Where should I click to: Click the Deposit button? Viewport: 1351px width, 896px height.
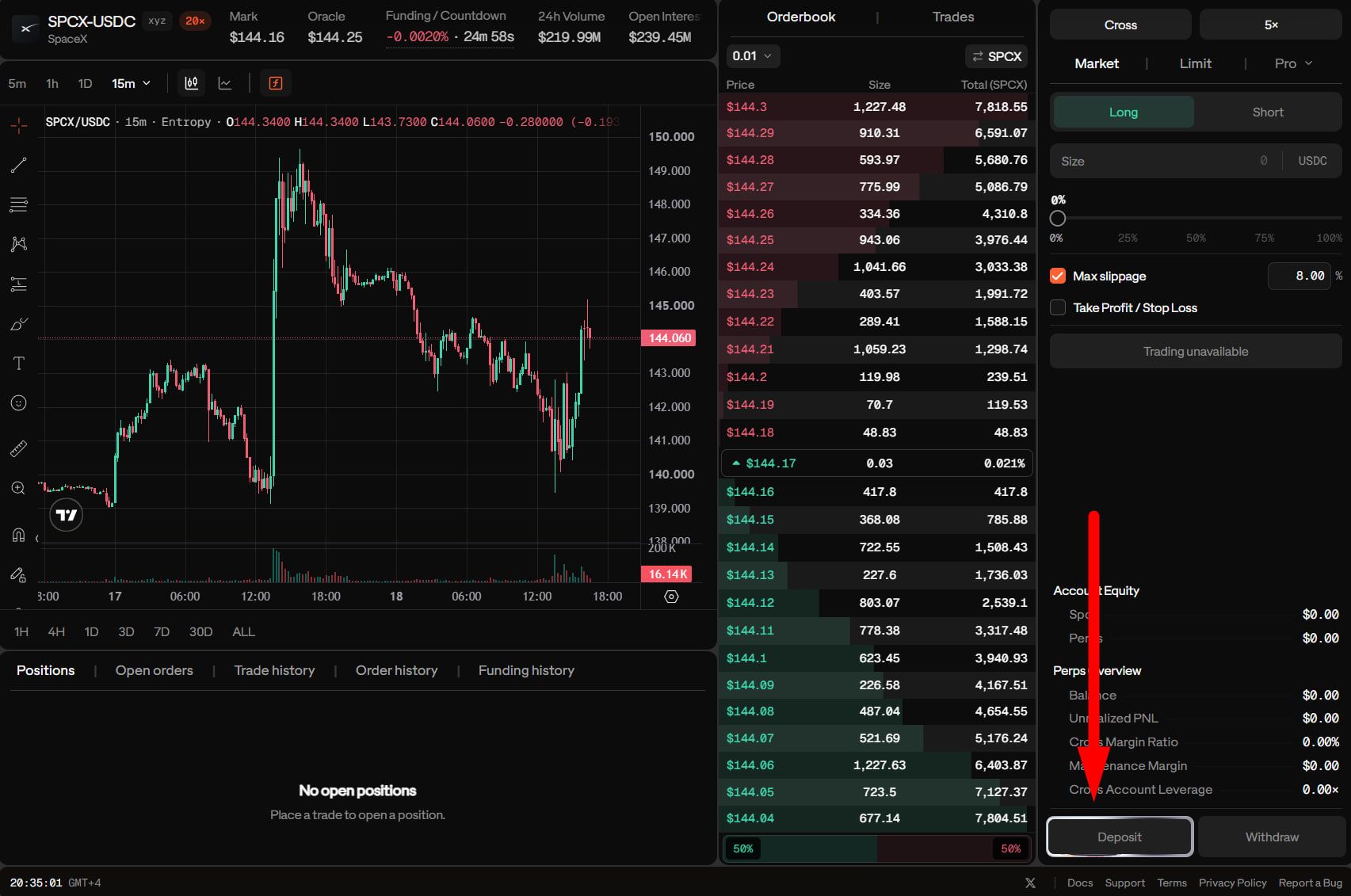tap(1120, 837)
